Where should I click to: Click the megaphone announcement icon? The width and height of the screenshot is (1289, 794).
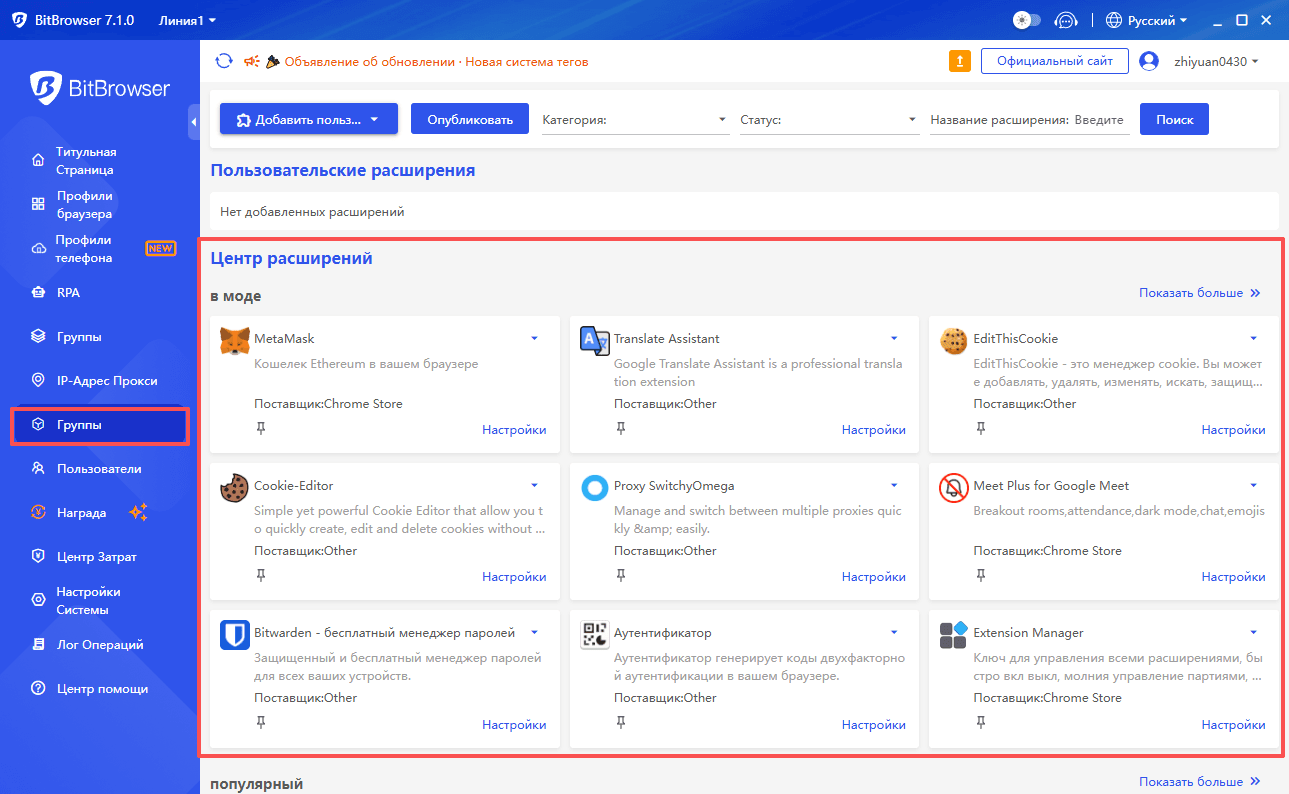tap(251, 60)
